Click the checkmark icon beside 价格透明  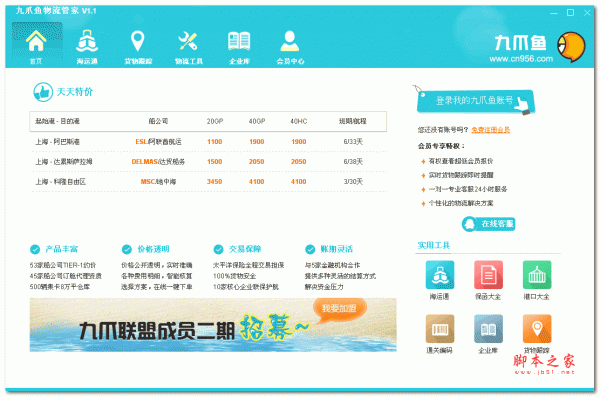tap(127, 250)
